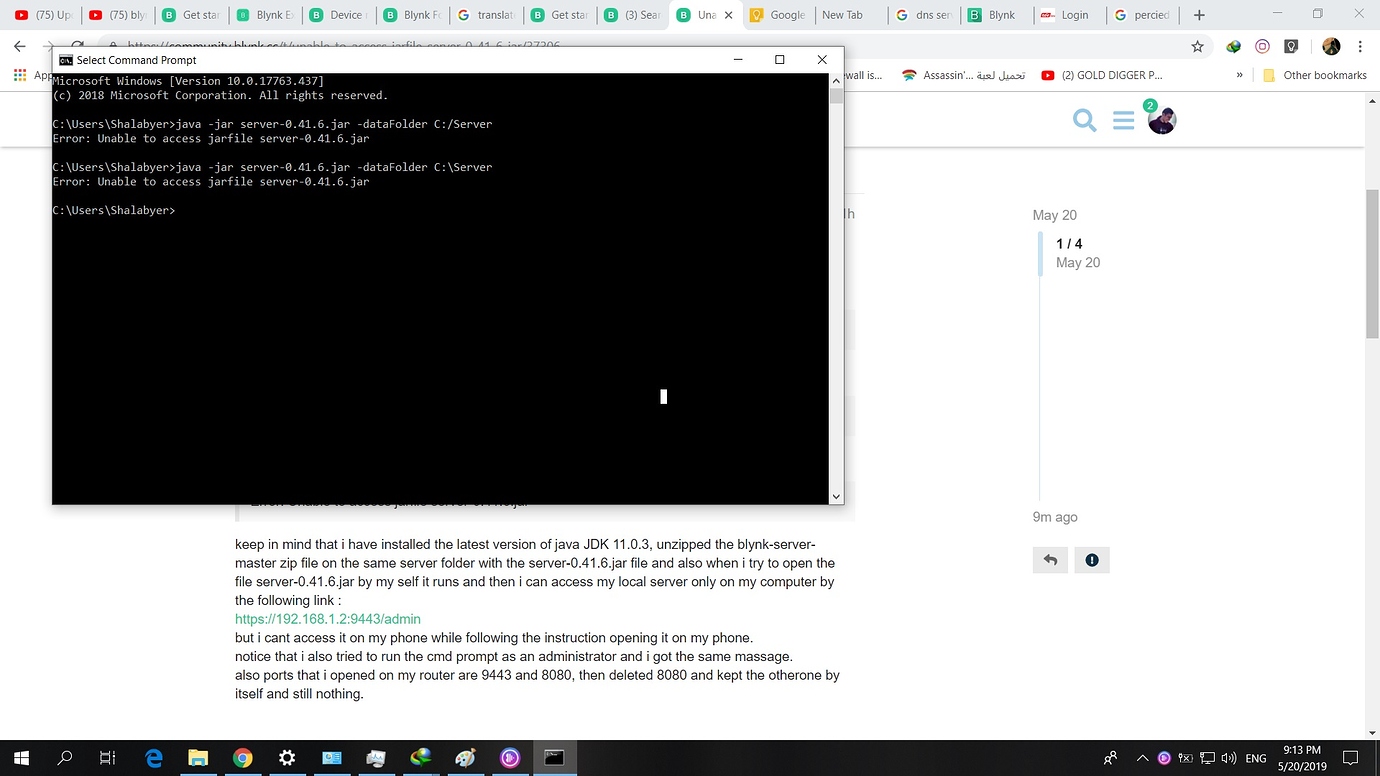Open the https://192.168.1.2:9443/admin link
The height and width of the screenshot is (776, 1380).
328,619
